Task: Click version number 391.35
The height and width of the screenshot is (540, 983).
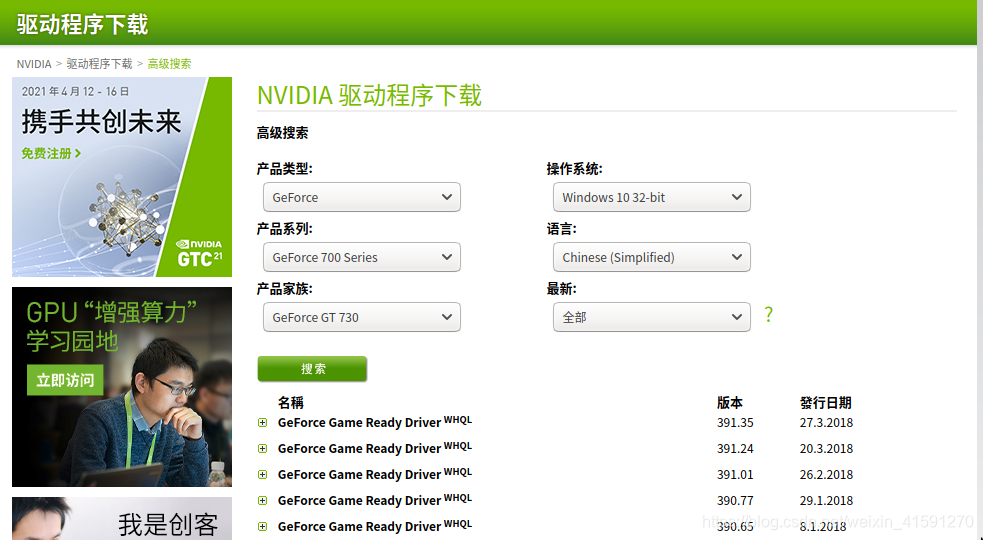Action: [735, 423]
